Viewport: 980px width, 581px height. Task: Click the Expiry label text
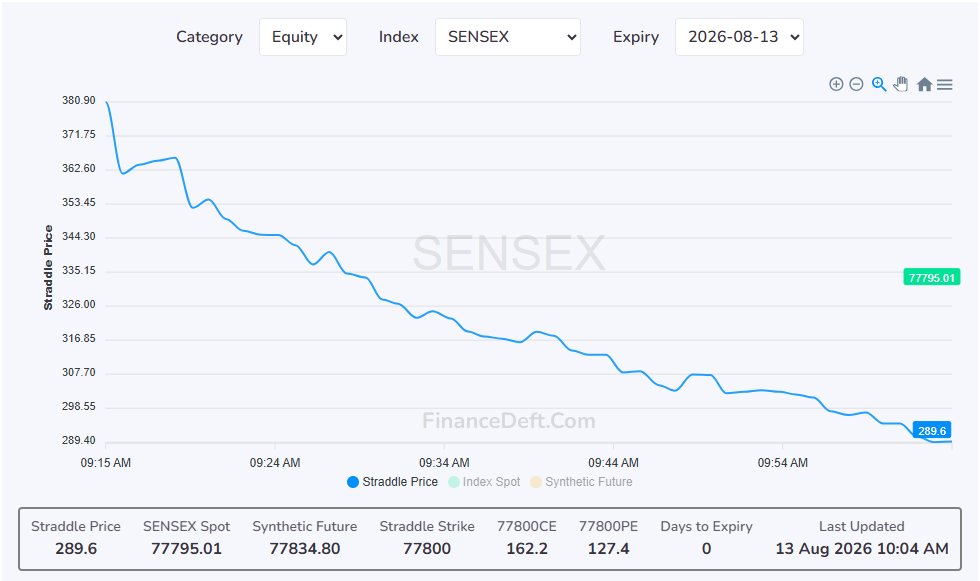(x=636, y=37)
